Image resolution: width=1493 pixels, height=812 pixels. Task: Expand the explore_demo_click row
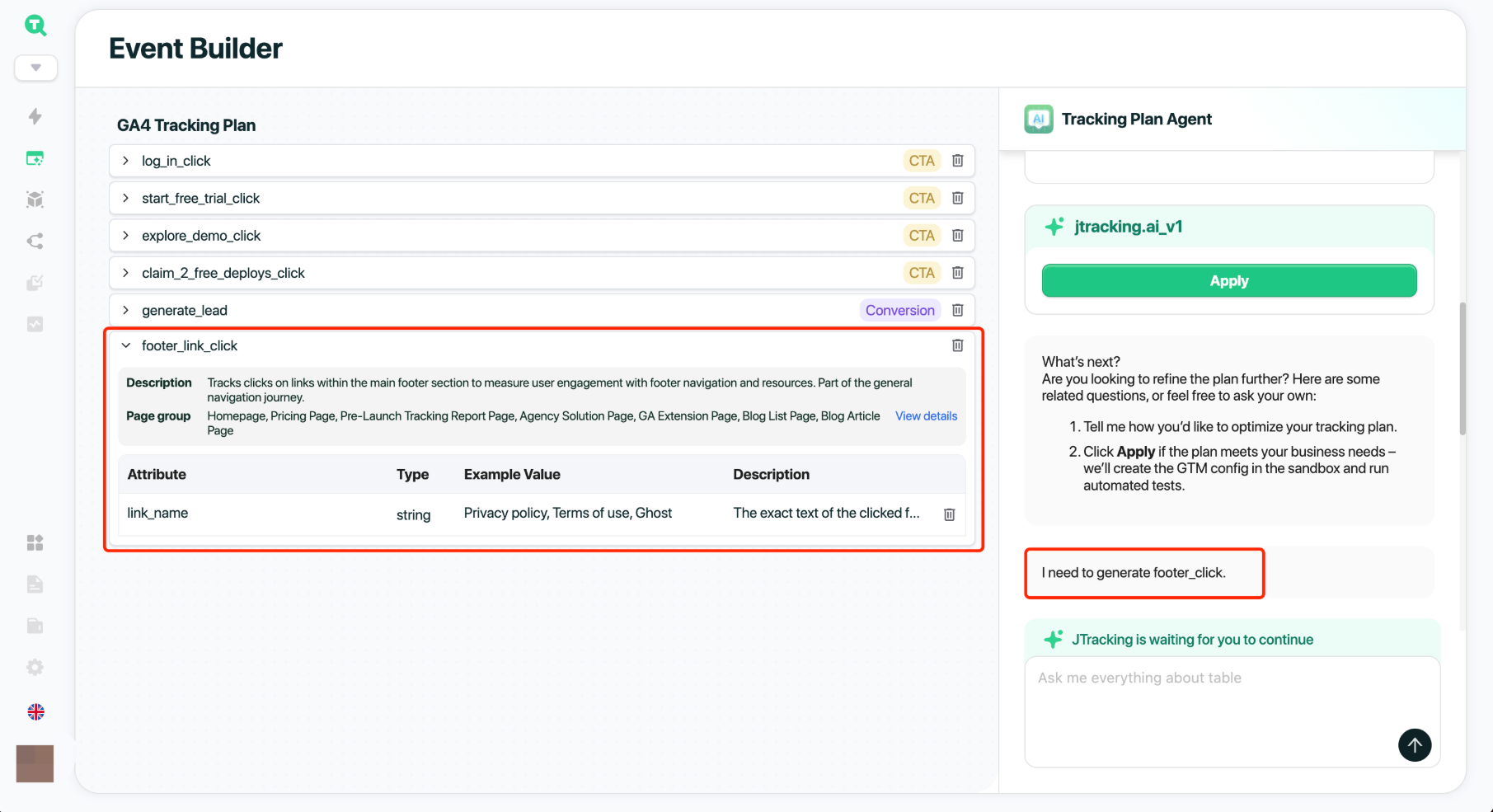tap(125, 236)
